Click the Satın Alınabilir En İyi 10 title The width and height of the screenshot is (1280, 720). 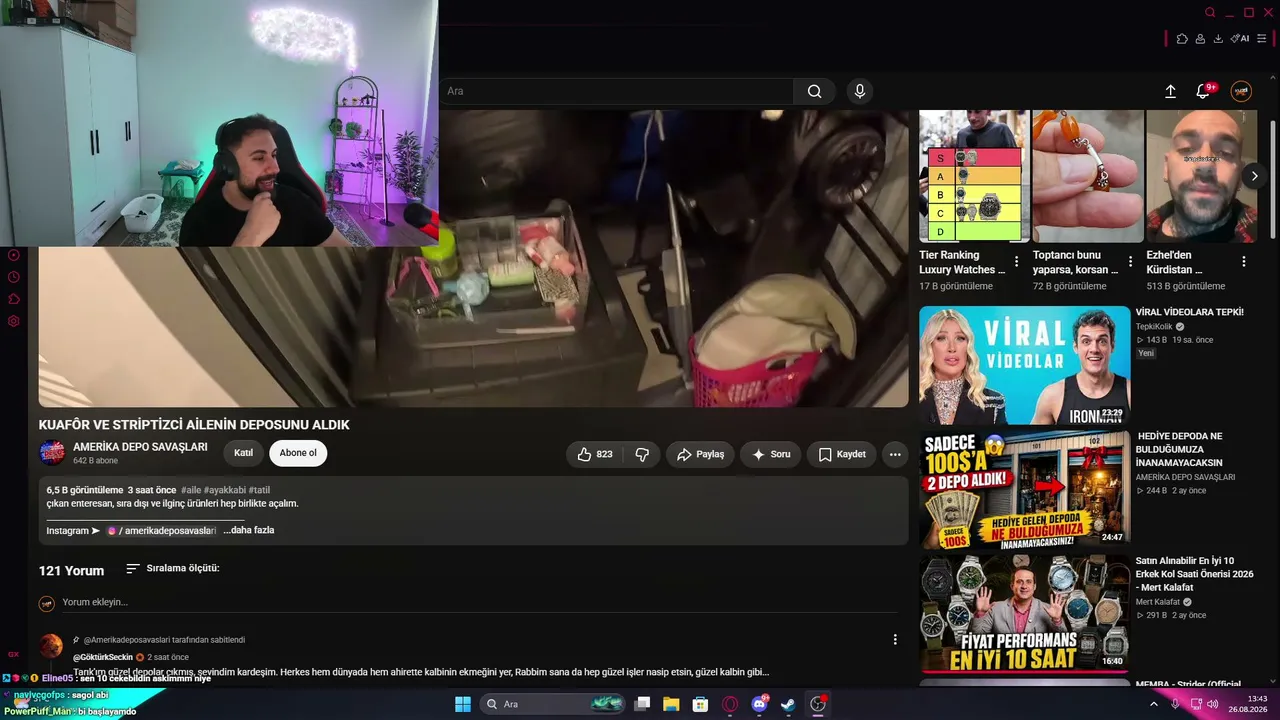(1194, 574)
